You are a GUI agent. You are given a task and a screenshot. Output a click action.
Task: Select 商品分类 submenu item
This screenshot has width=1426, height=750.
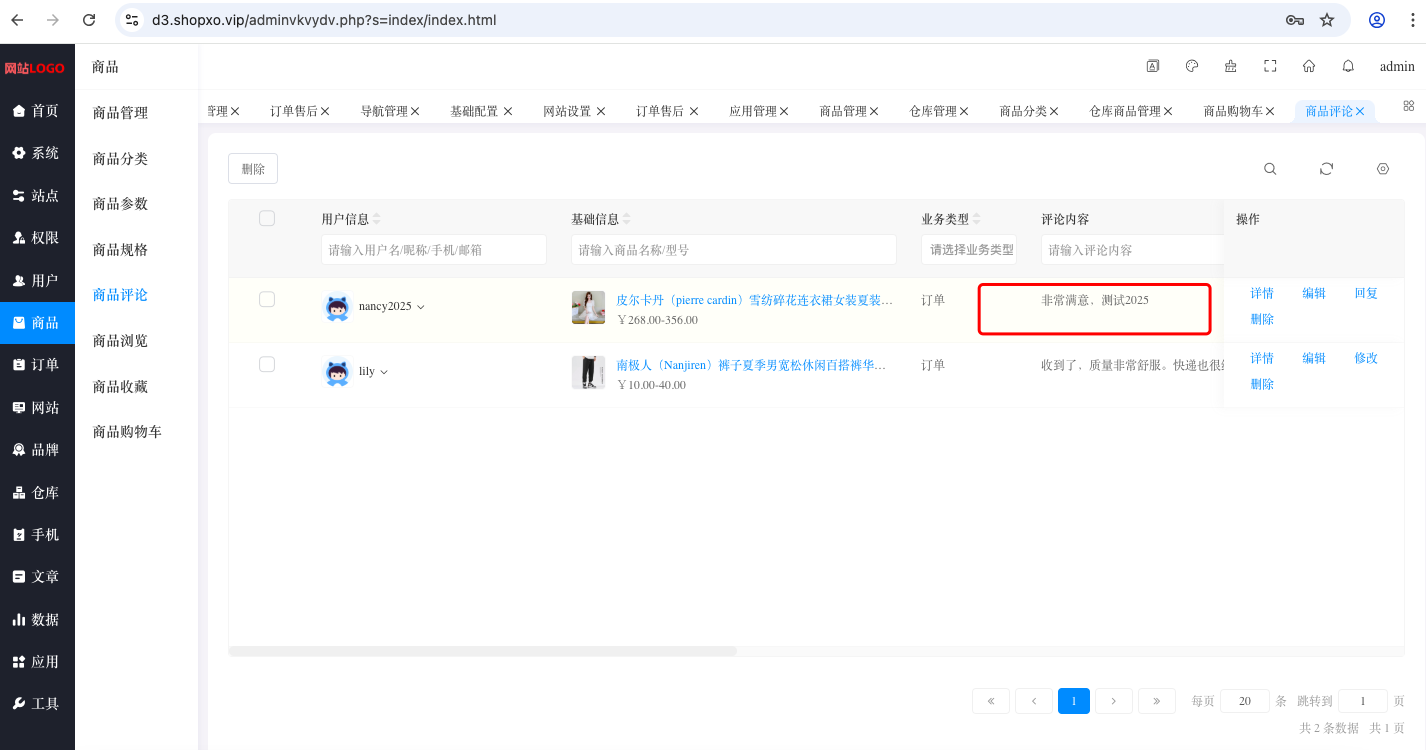tap(120, 158)
